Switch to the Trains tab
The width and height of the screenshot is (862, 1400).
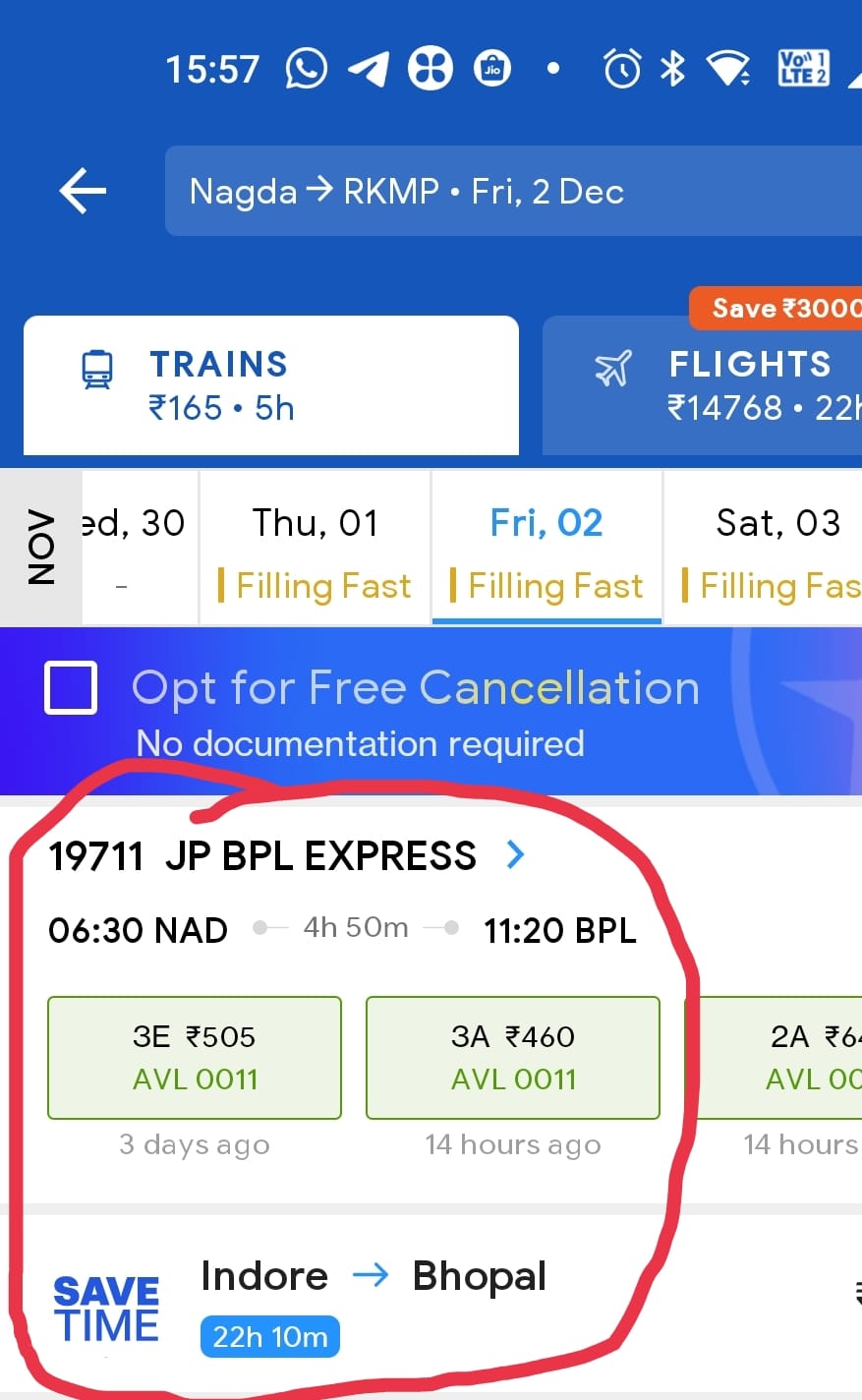coord(271,385)
